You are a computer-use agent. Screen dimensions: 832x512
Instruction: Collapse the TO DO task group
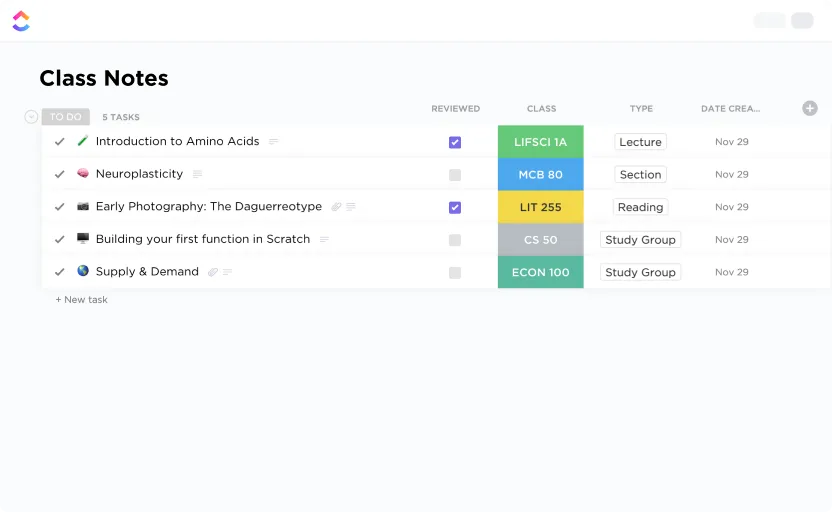pos(31,117)
